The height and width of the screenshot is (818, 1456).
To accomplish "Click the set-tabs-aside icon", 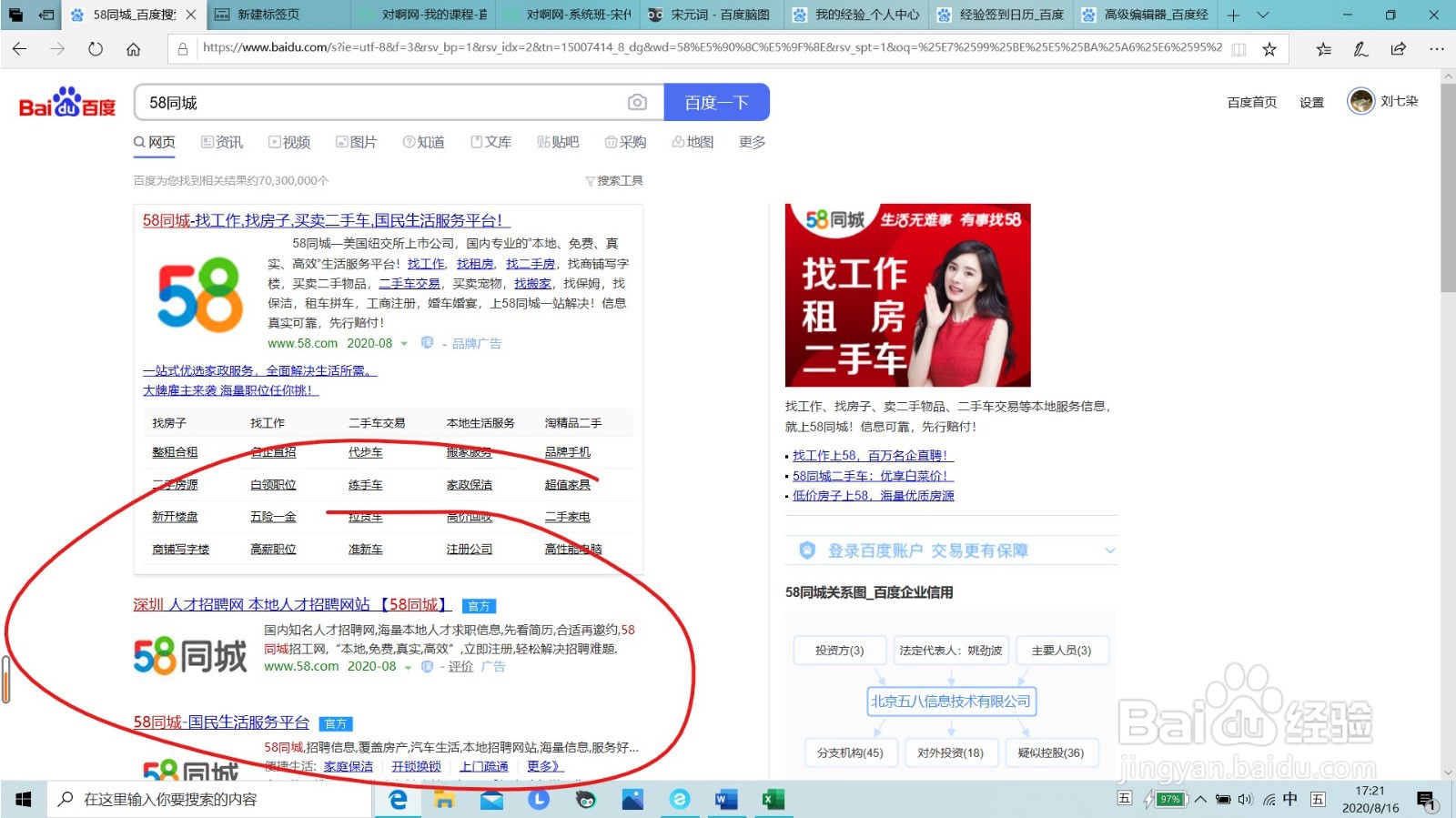I will click(45, 15).
